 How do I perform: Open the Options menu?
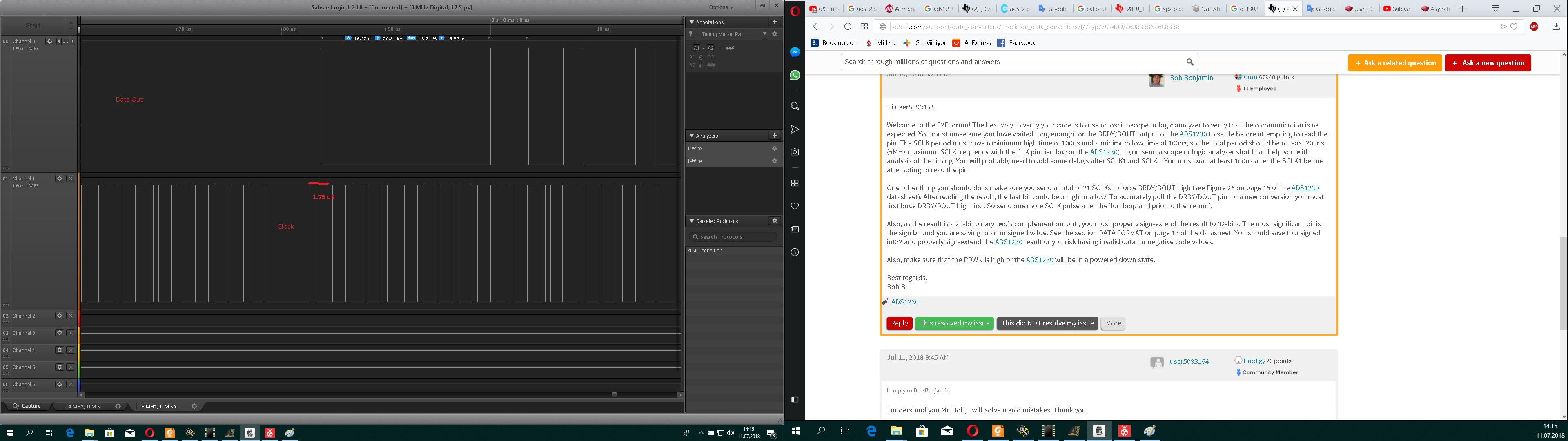pos(722,7)
